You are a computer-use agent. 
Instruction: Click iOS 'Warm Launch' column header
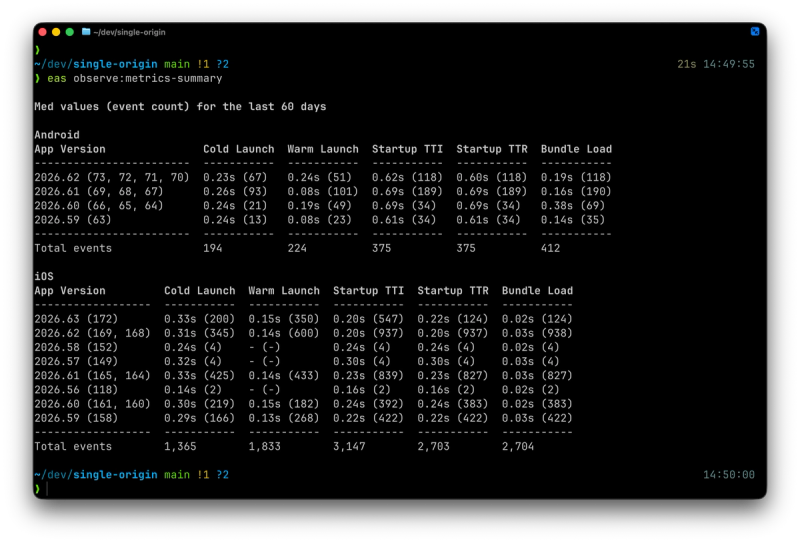(x=284, y=291)
